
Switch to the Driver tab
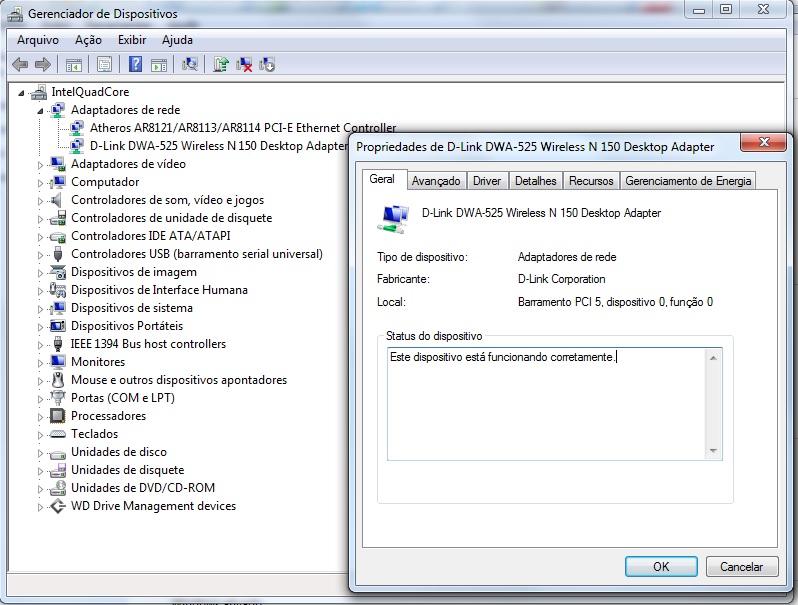point(487,181)
